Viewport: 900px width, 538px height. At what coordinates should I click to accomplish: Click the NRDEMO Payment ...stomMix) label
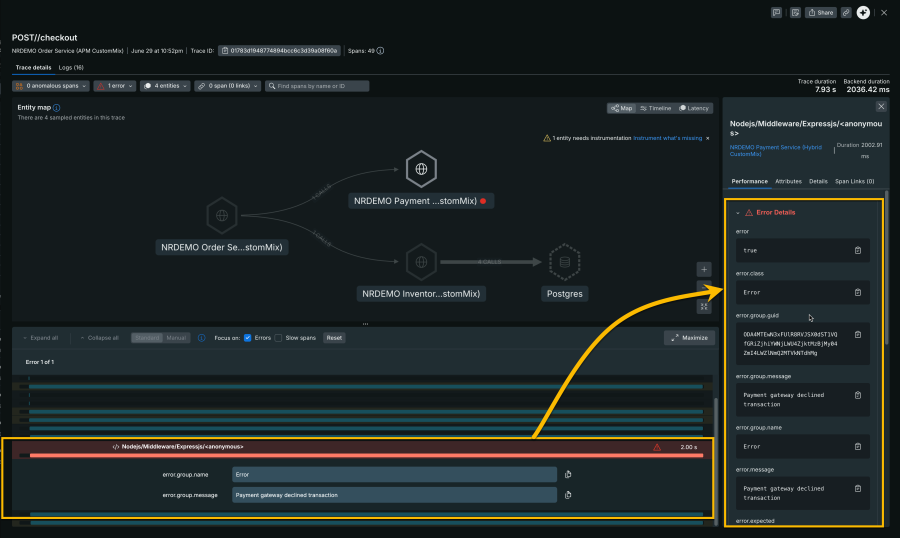click(421, 201)
